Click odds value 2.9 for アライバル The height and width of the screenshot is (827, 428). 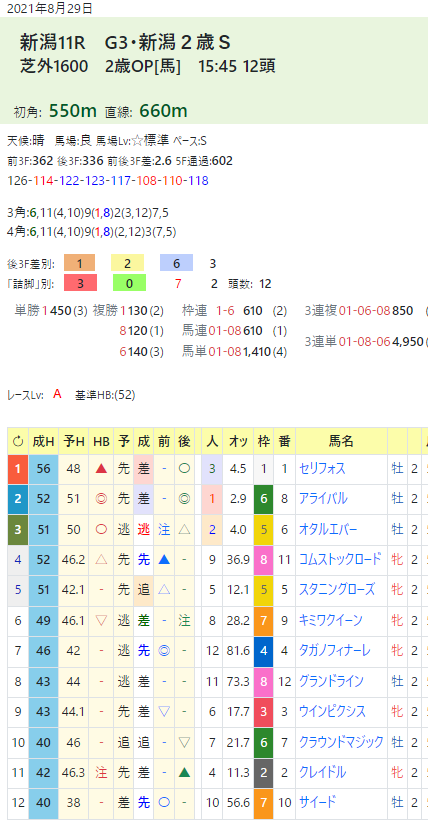[237, 499]
